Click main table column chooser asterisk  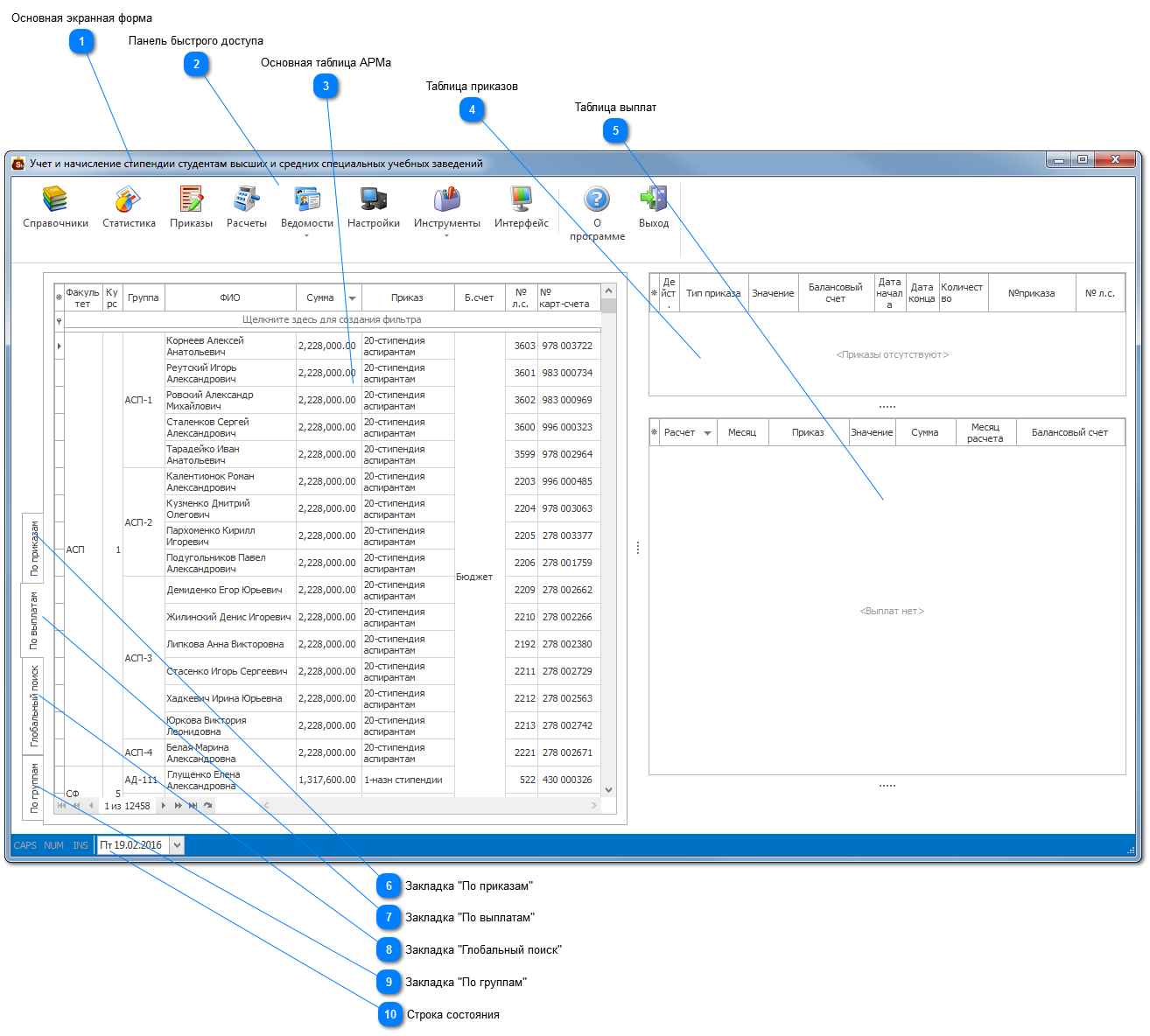[60, 297]
